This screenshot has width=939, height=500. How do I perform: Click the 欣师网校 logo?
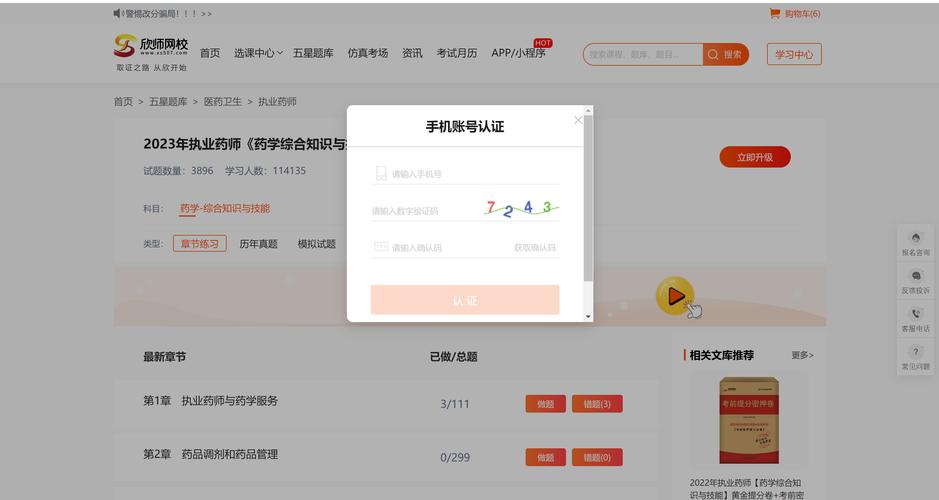point(151,52)
